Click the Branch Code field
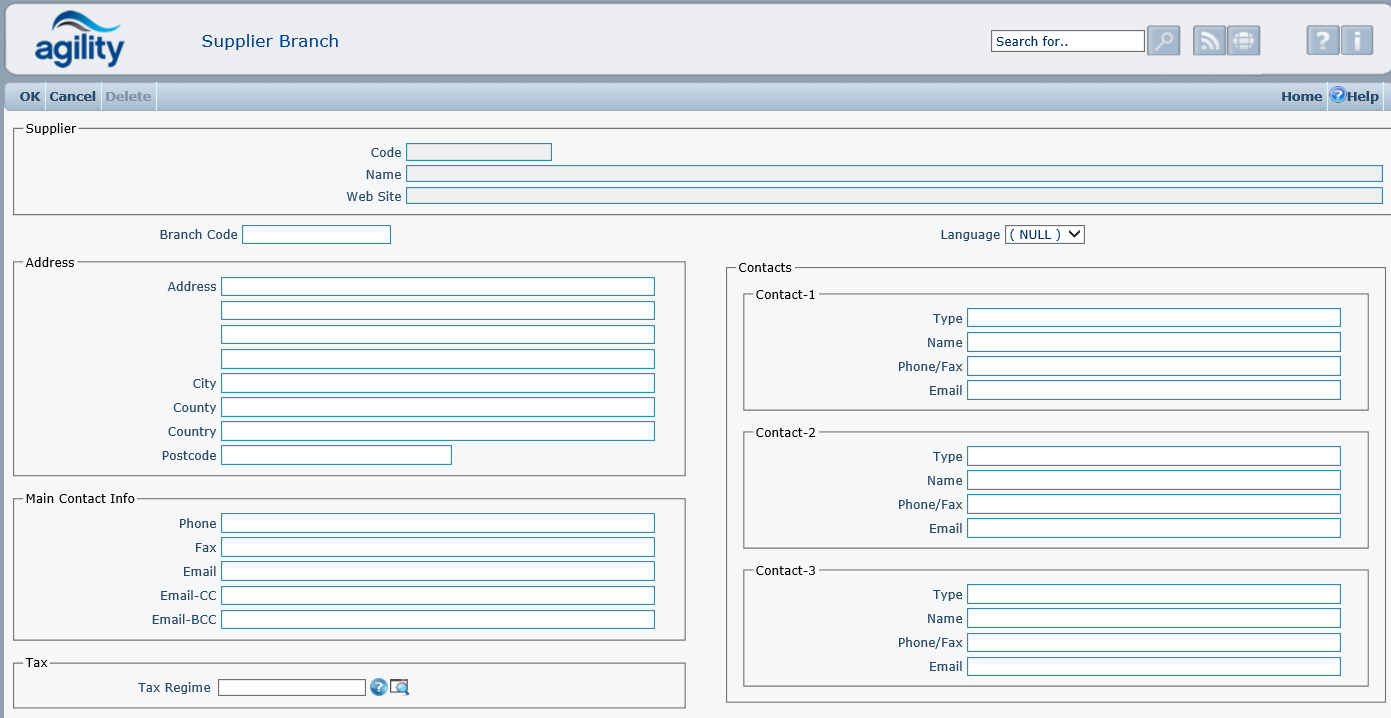 [x=316, y=234]
